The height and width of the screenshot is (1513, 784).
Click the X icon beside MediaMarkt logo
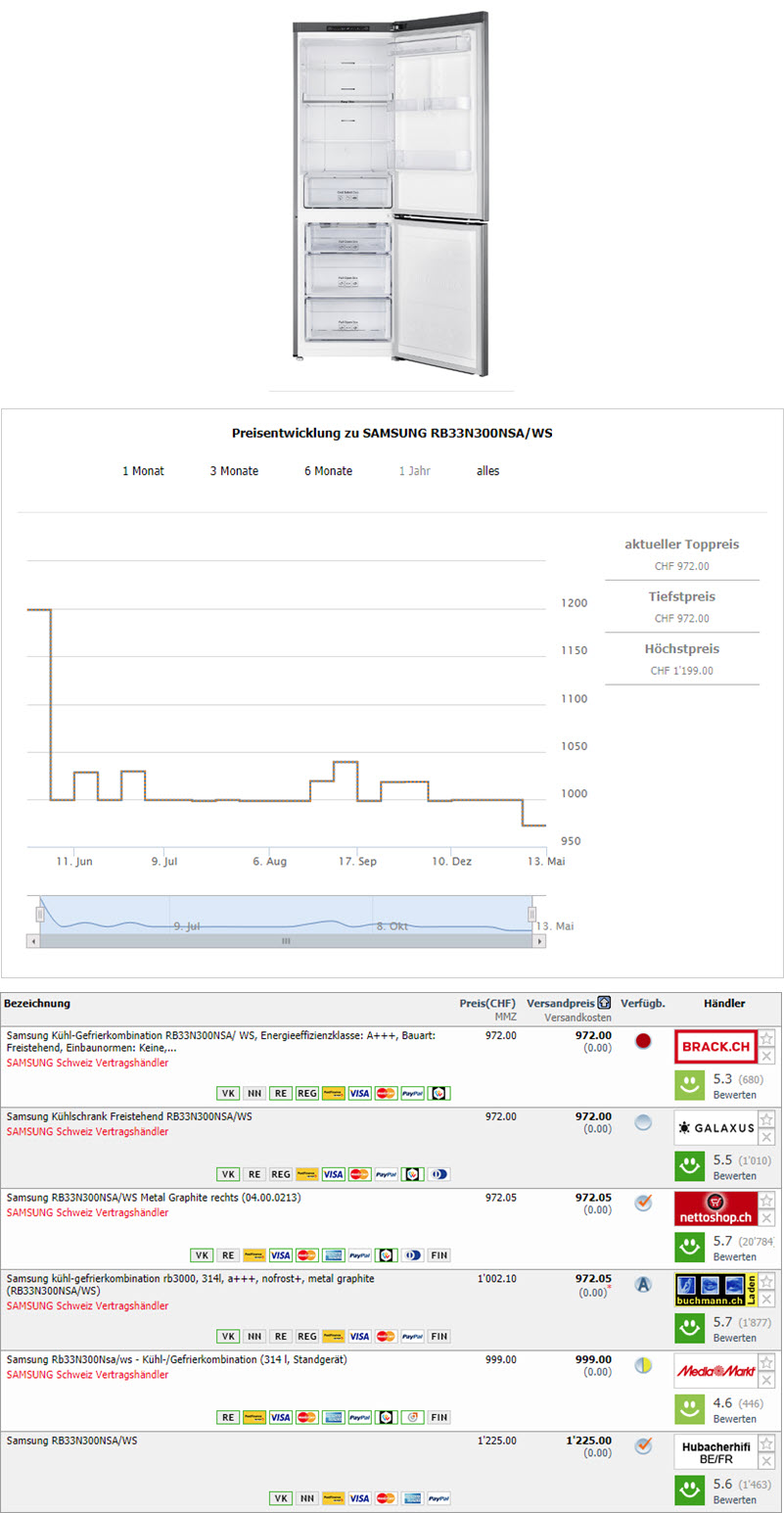pyautogui.click(x=767, y=1380)
